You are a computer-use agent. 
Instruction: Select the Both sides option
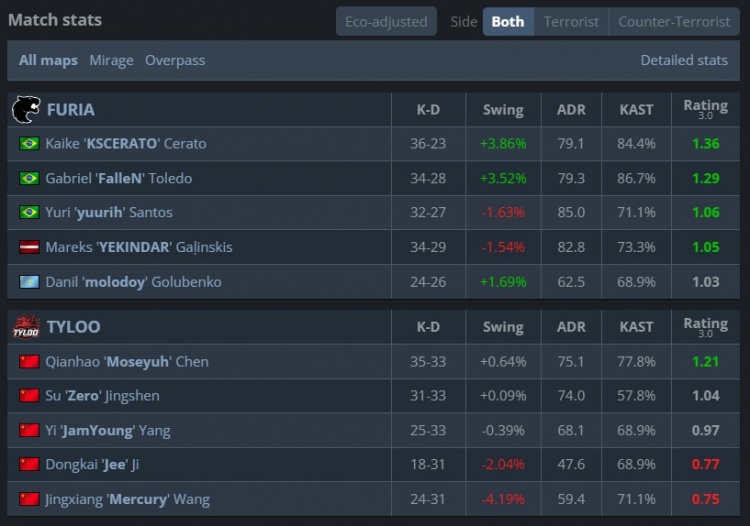click(508, 21)
